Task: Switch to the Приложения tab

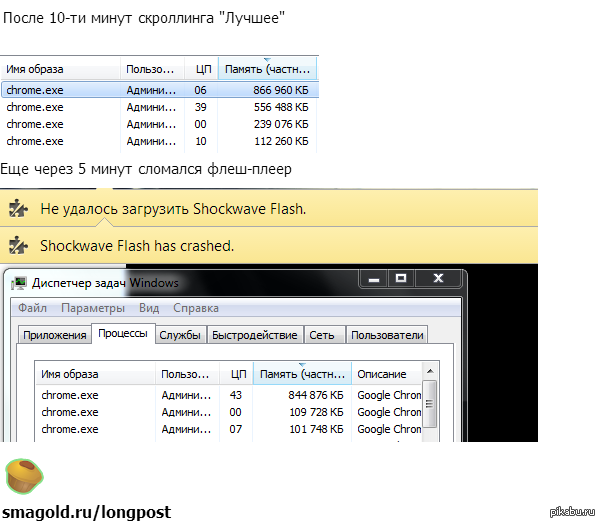Action: click(x=54, y=336)
